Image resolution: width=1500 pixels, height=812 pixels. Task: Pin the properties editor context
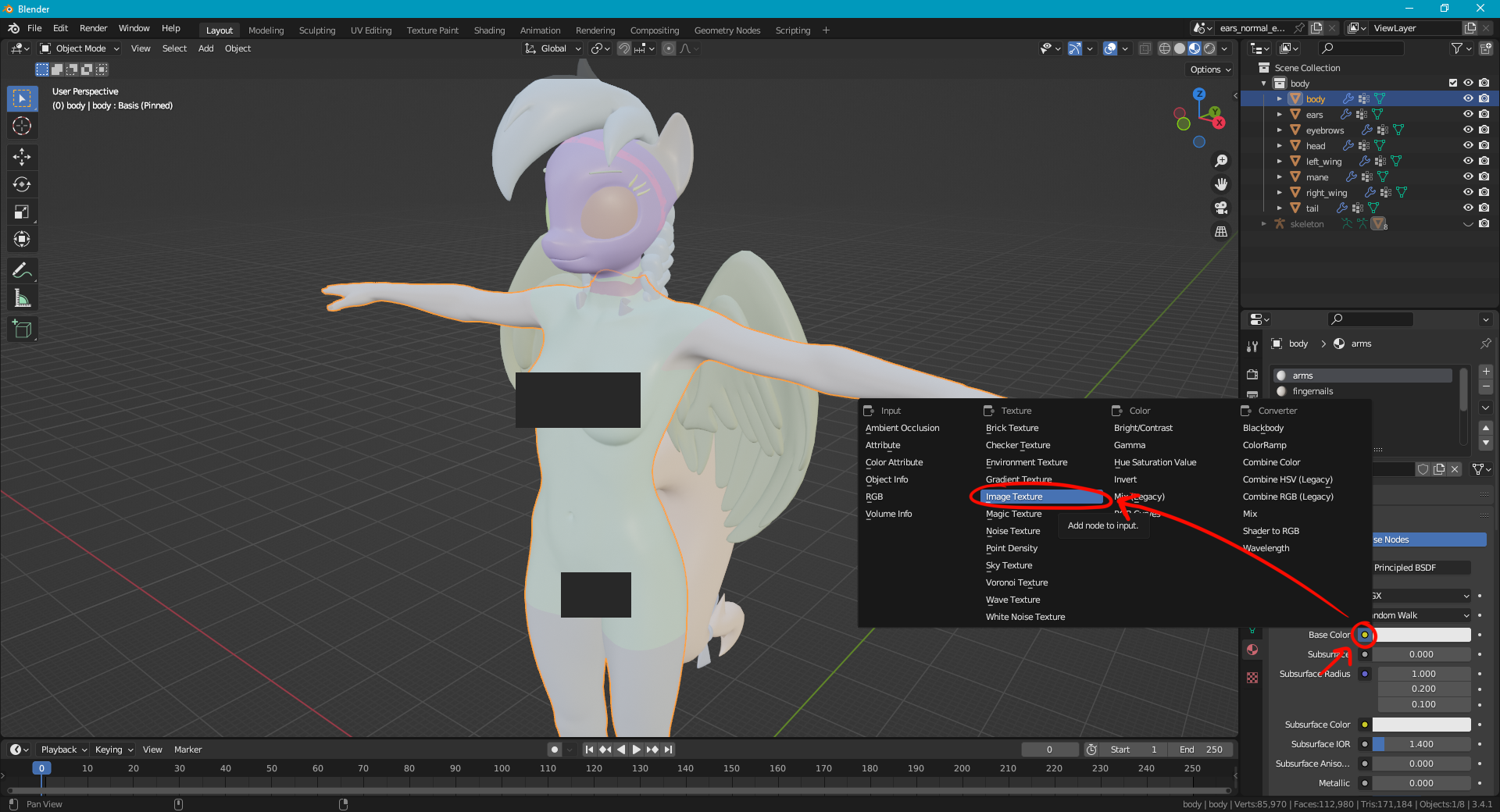1485,344
